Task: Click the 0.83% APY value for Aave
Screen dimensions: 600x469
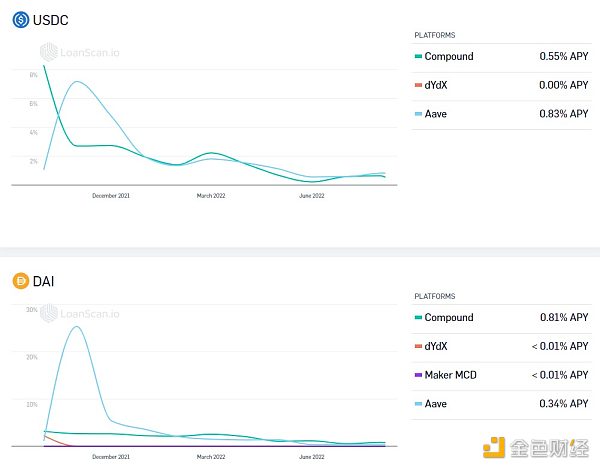Action: [x=564, y=114]
